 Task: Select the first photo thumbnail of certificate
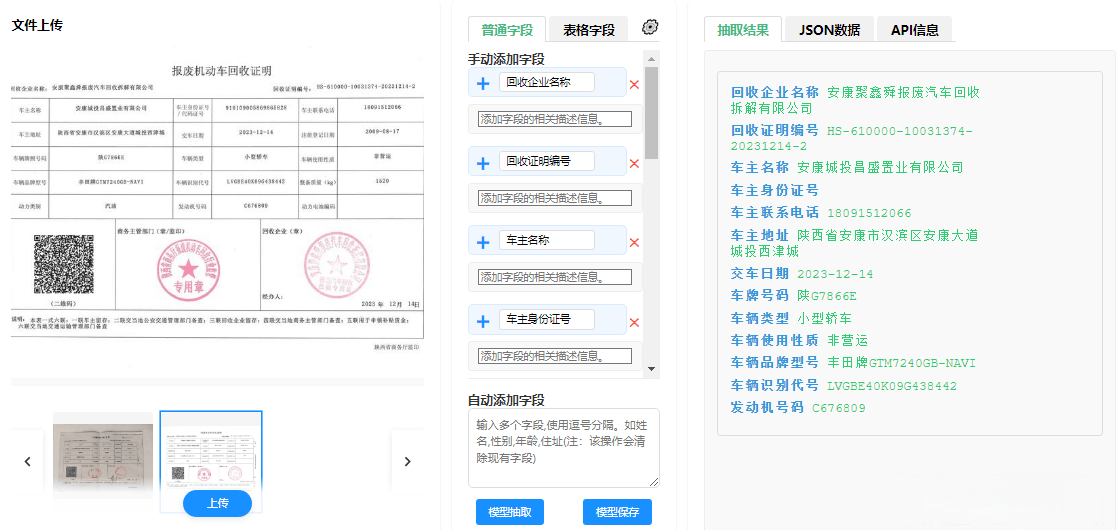click(103, 455)
